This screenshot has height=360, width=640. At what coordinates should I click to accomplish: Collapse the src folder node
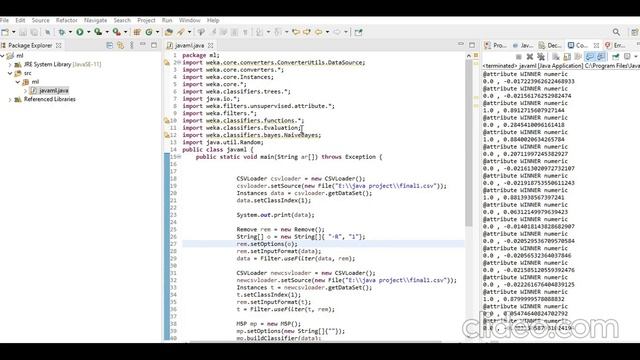10,73
